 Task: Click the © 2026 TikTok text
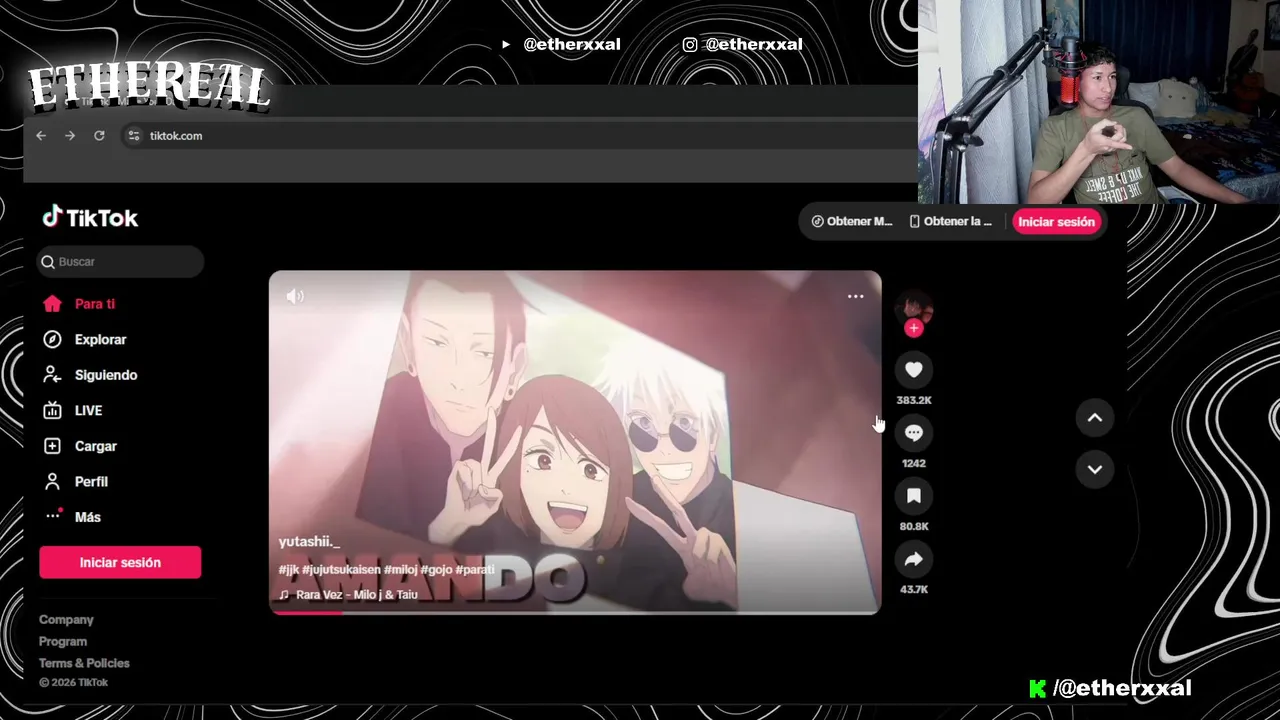pos(73,683)
